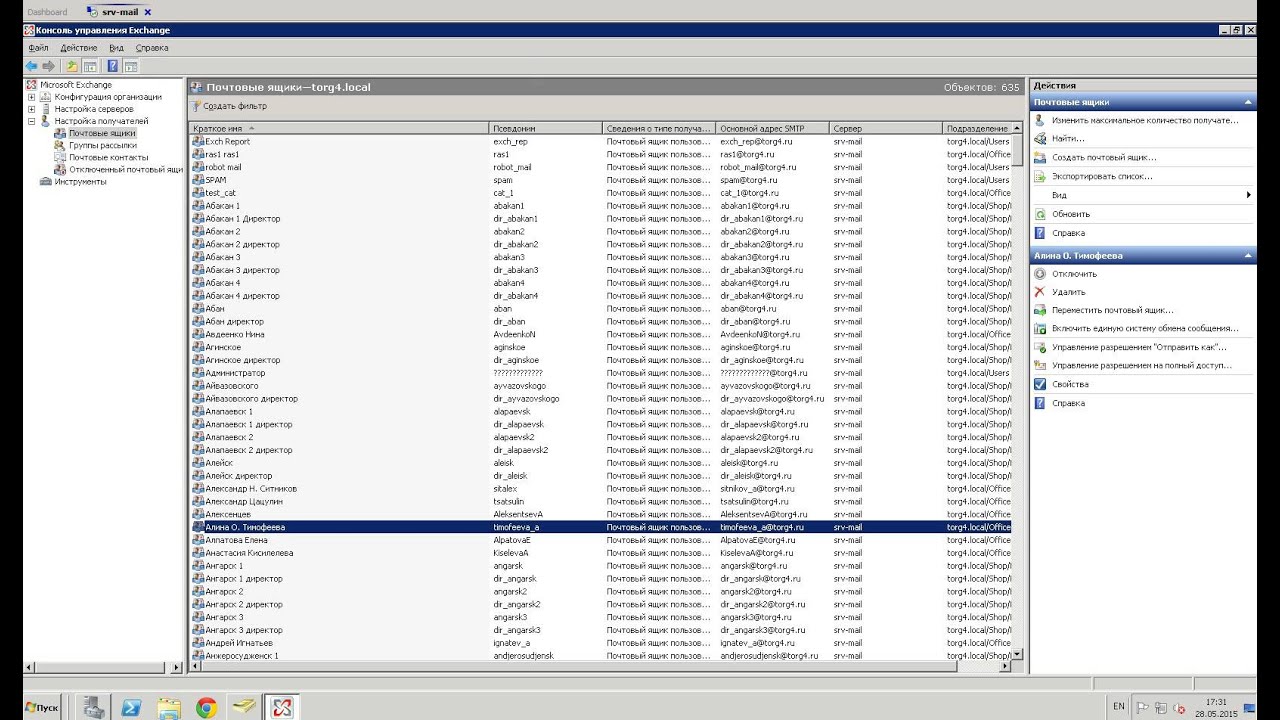Open the Файл menu
Viewport: 1280px width, 720px height.
(39, 47)
